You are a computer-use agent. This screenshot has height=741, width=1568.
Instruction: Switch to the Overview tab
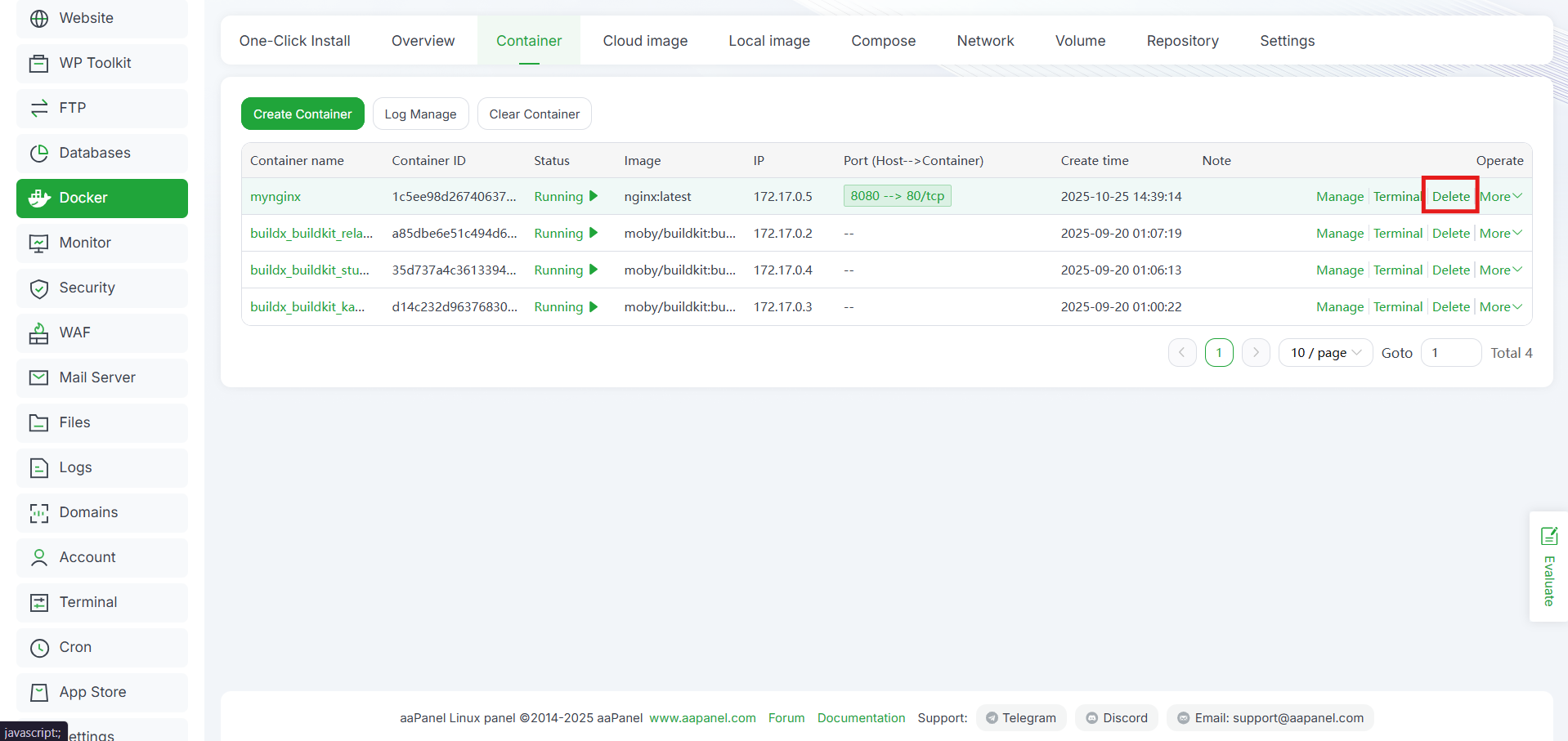click(423, 41)
